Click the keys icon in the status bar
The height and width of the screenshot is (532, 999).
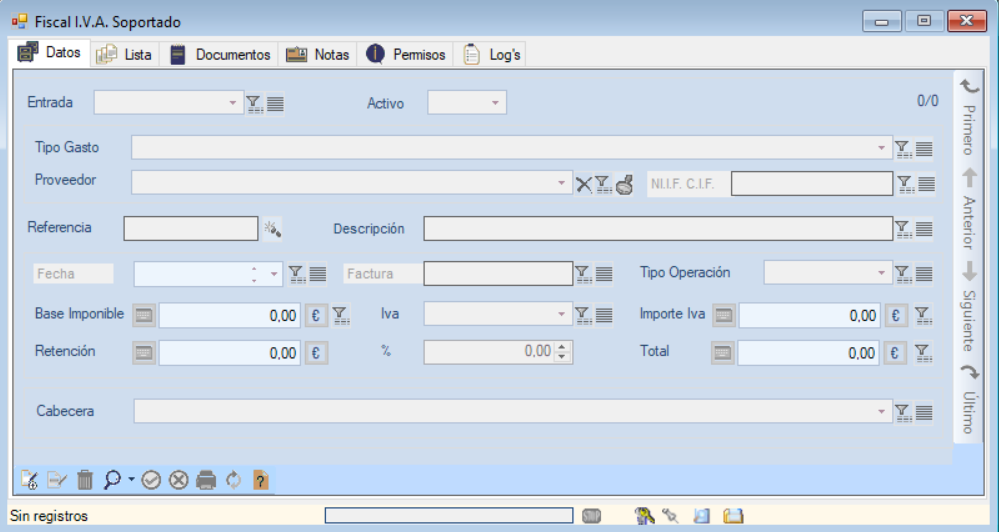pyautogui.click(x=644, y=516)
